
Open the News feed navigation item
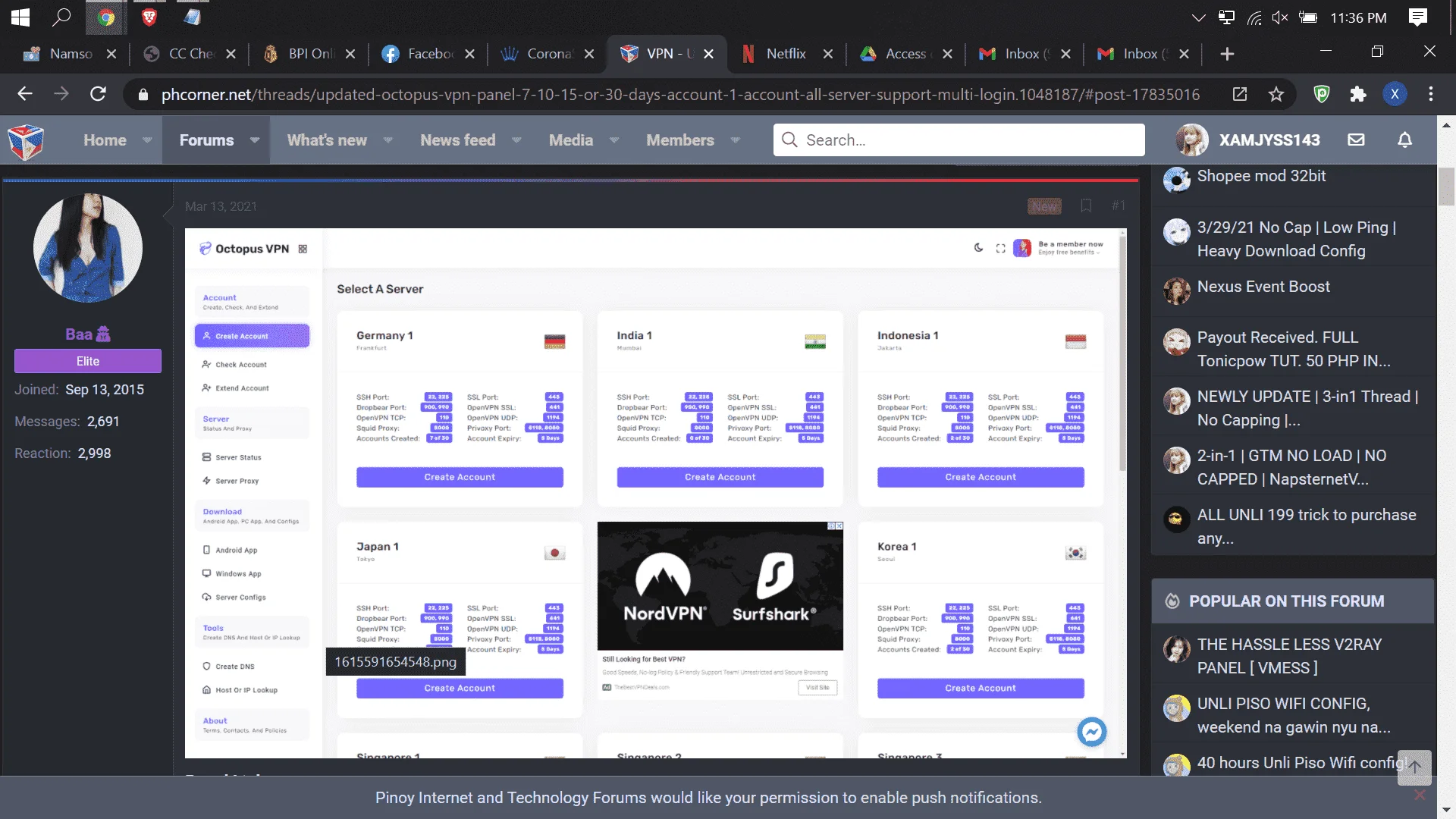458,140
